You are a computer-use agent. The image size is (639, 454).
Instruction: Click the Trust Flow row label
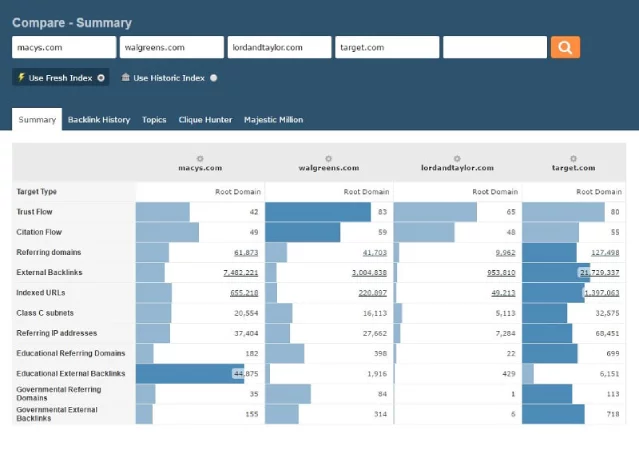[x=34, y=212]
